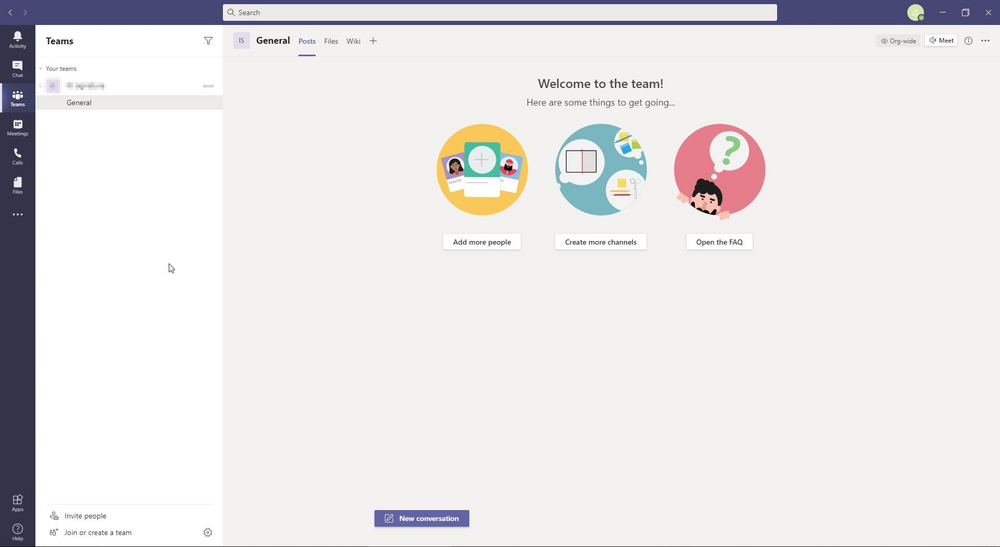Open channel info circle icon

pyautogui.click(x=968, y=41)
